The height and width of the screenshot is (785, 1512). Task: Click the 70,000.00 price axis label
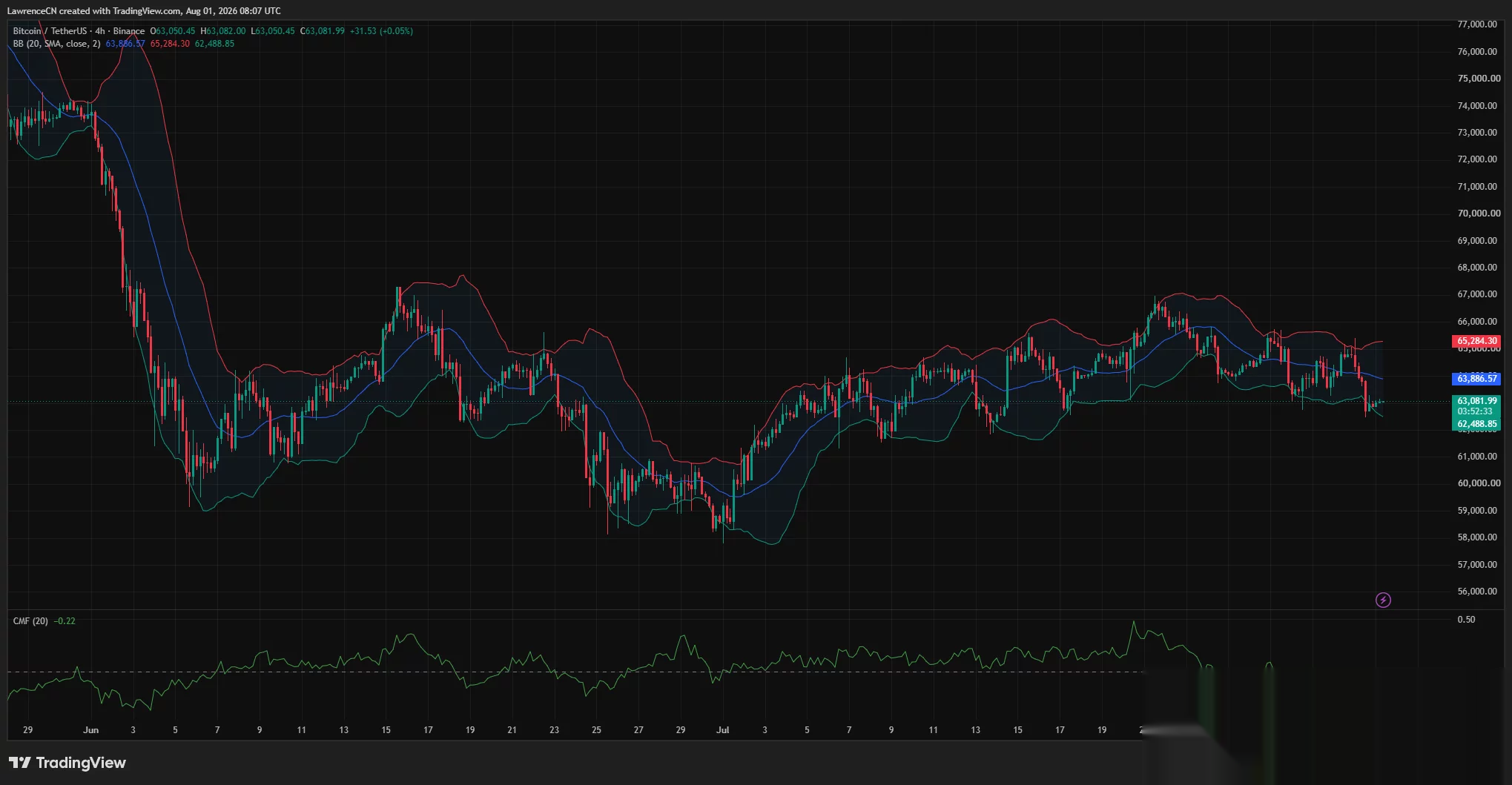coord(1479,213)
